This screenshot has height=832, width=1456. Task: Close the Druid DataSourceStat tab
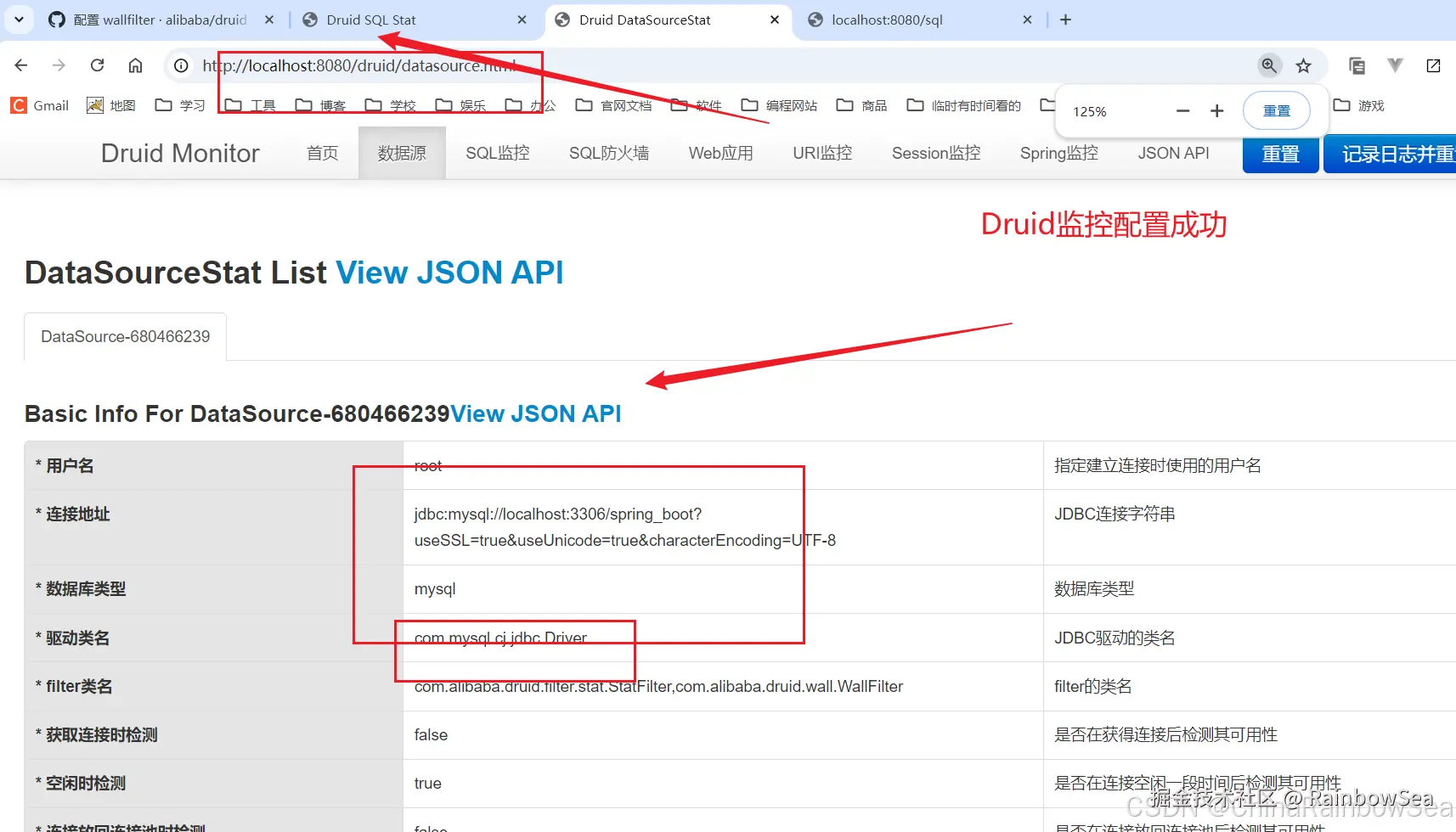(x=775, y=20)
